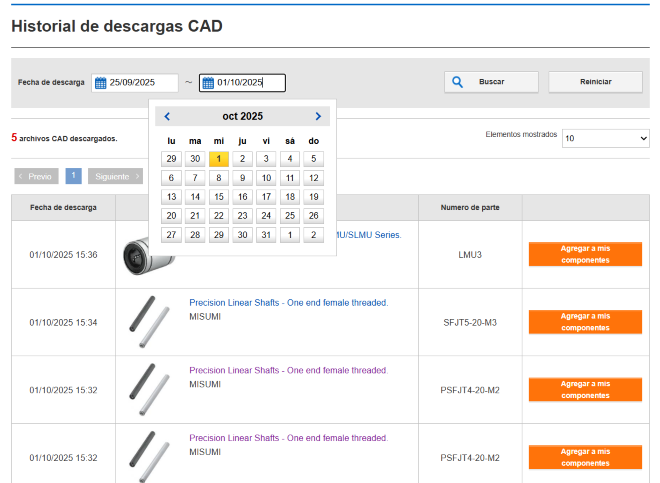Screen dimensions: 660x483
Task: Choose day 31 in the calendar grid
Action: pos(266,235)
